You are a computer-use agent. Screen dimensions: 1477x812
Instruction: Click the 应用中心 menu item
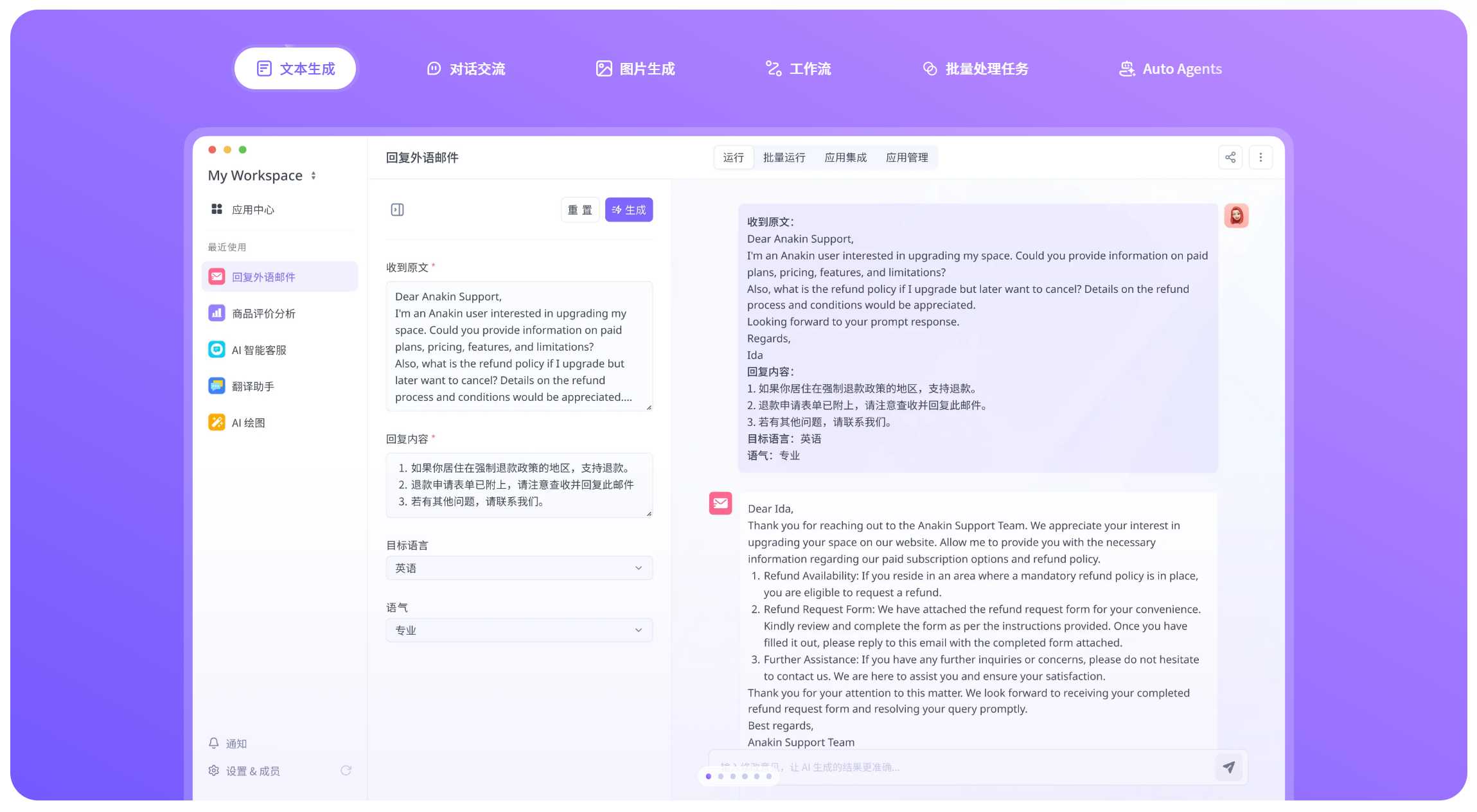coord(252,209)
